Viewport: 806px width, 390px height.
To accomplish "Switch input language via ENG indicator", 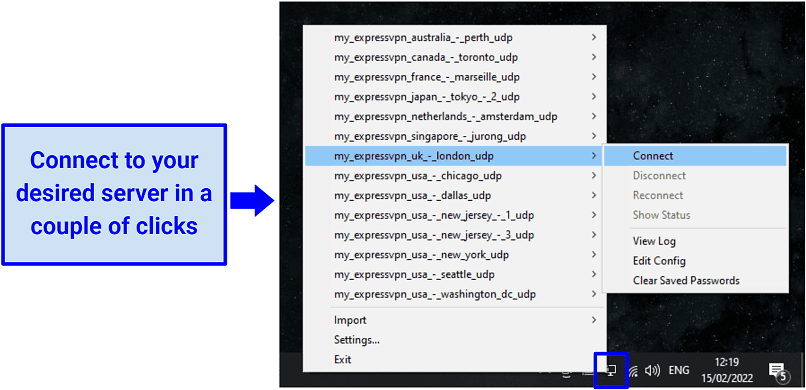I will pos(679,370).
